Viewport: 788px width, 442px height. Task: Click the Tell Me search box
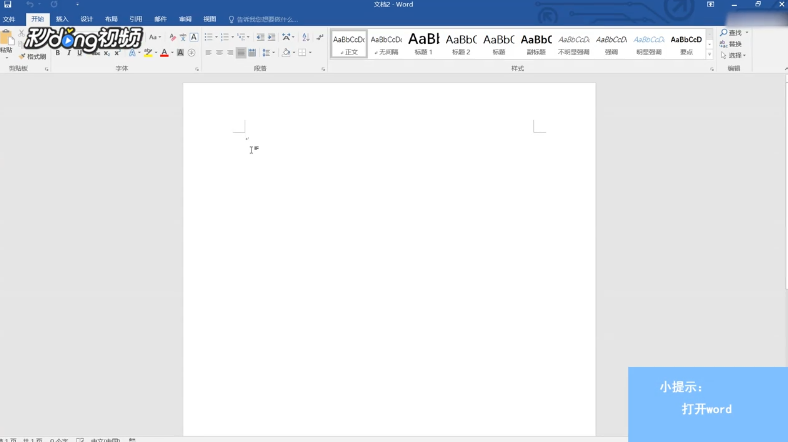pos(263,19)
